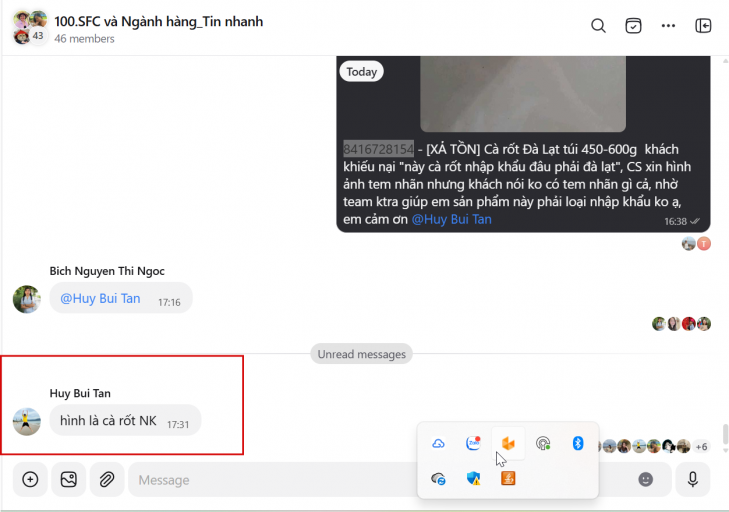Click the plus button beside message box
The image size is (729, 512).
click(30, 479)
